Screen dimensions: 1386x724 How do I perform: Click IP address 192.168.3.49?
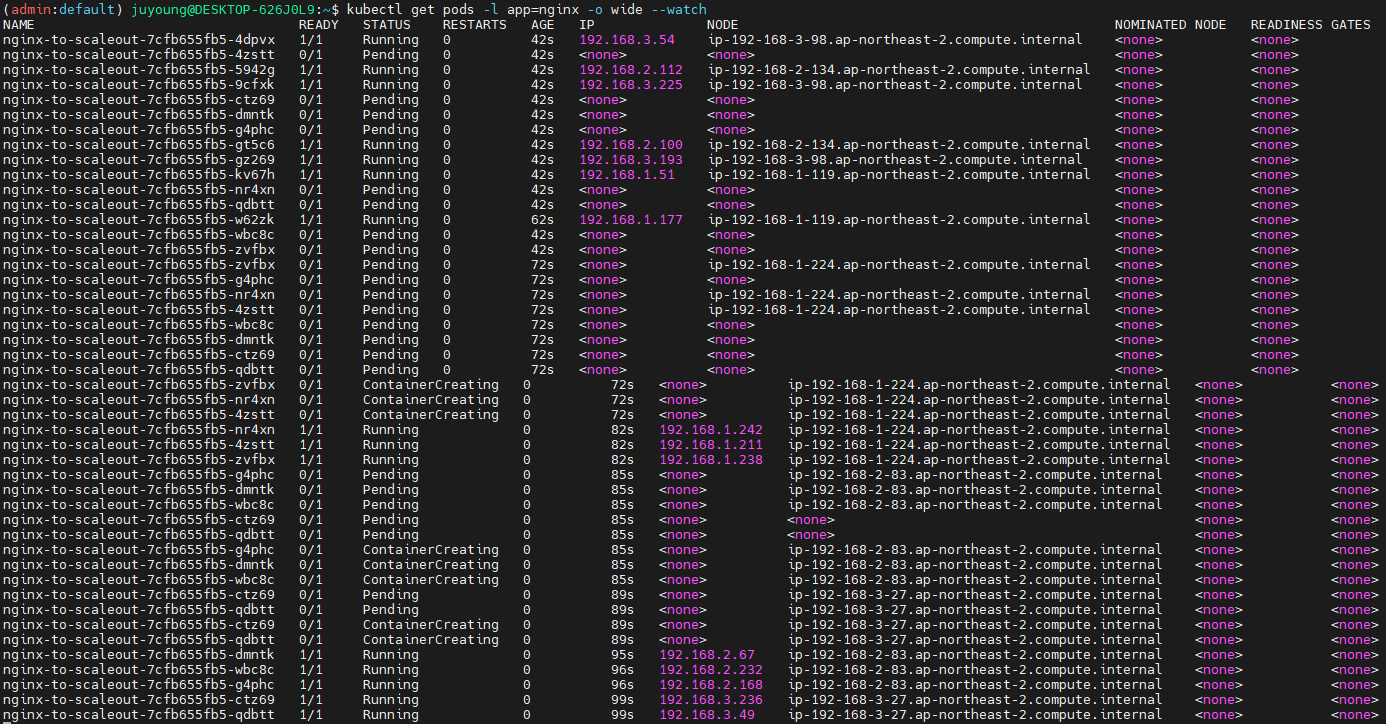click(x=707, y=715)
